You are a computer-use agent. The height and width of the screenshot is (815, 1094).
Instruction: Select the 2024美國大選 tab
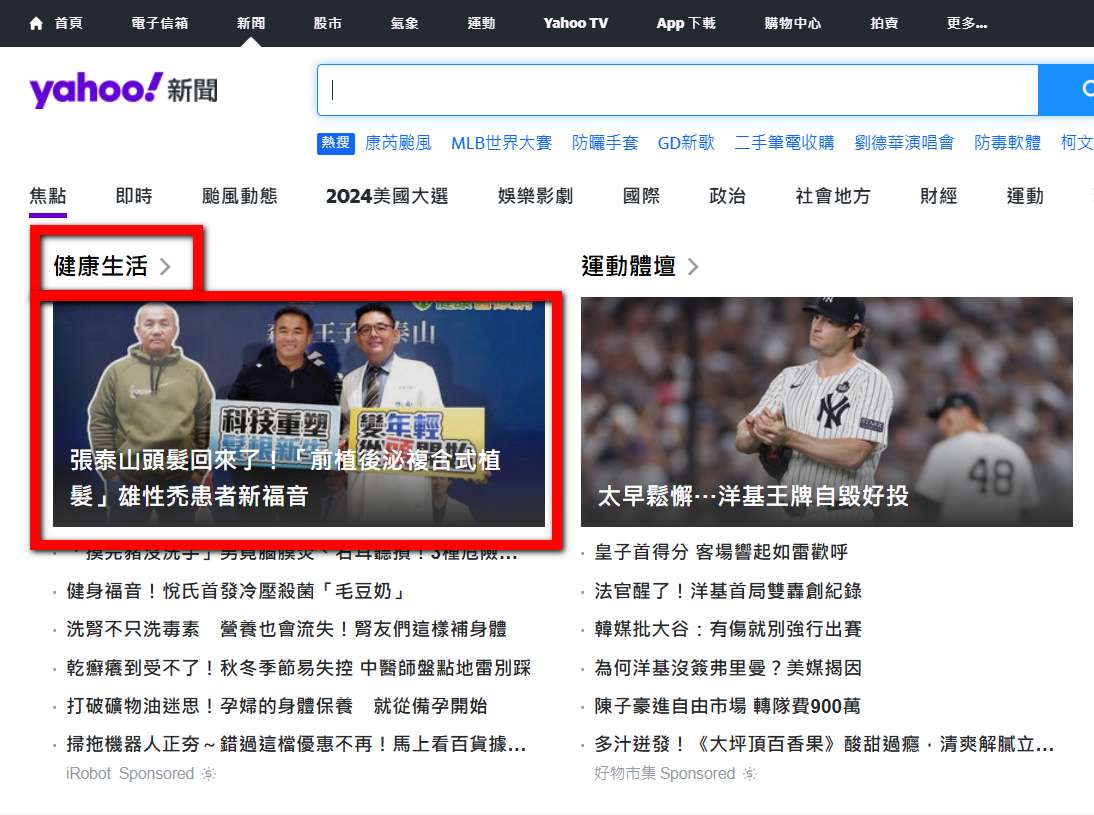(x=387, y=196)
